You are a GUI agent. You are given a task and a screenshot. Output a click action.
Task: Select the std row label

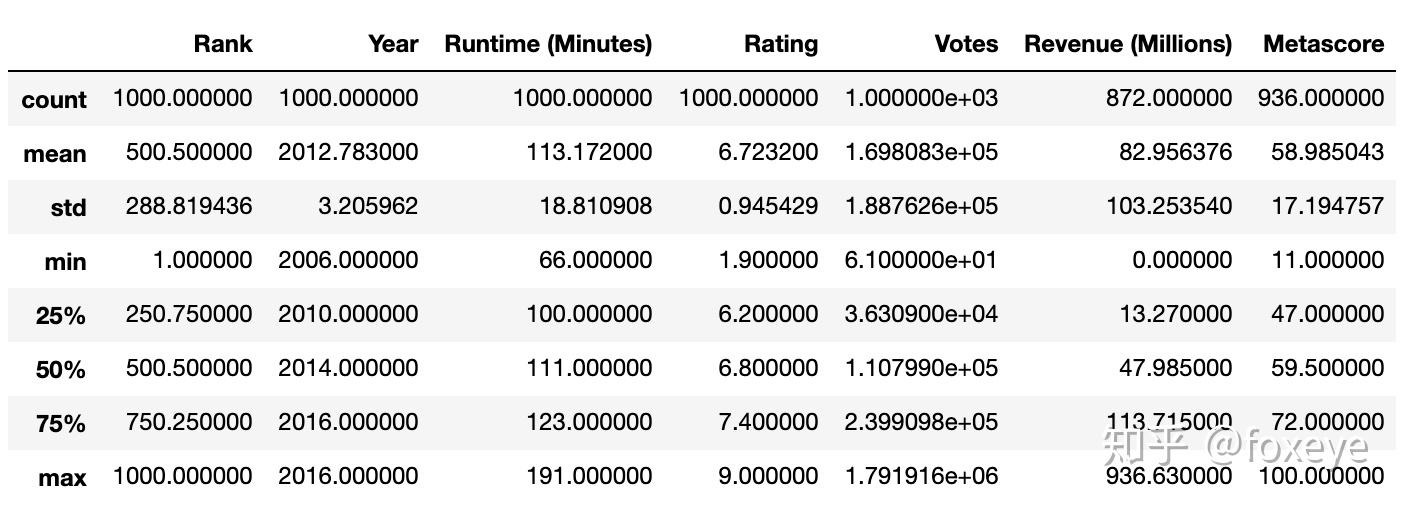(69, 207)
